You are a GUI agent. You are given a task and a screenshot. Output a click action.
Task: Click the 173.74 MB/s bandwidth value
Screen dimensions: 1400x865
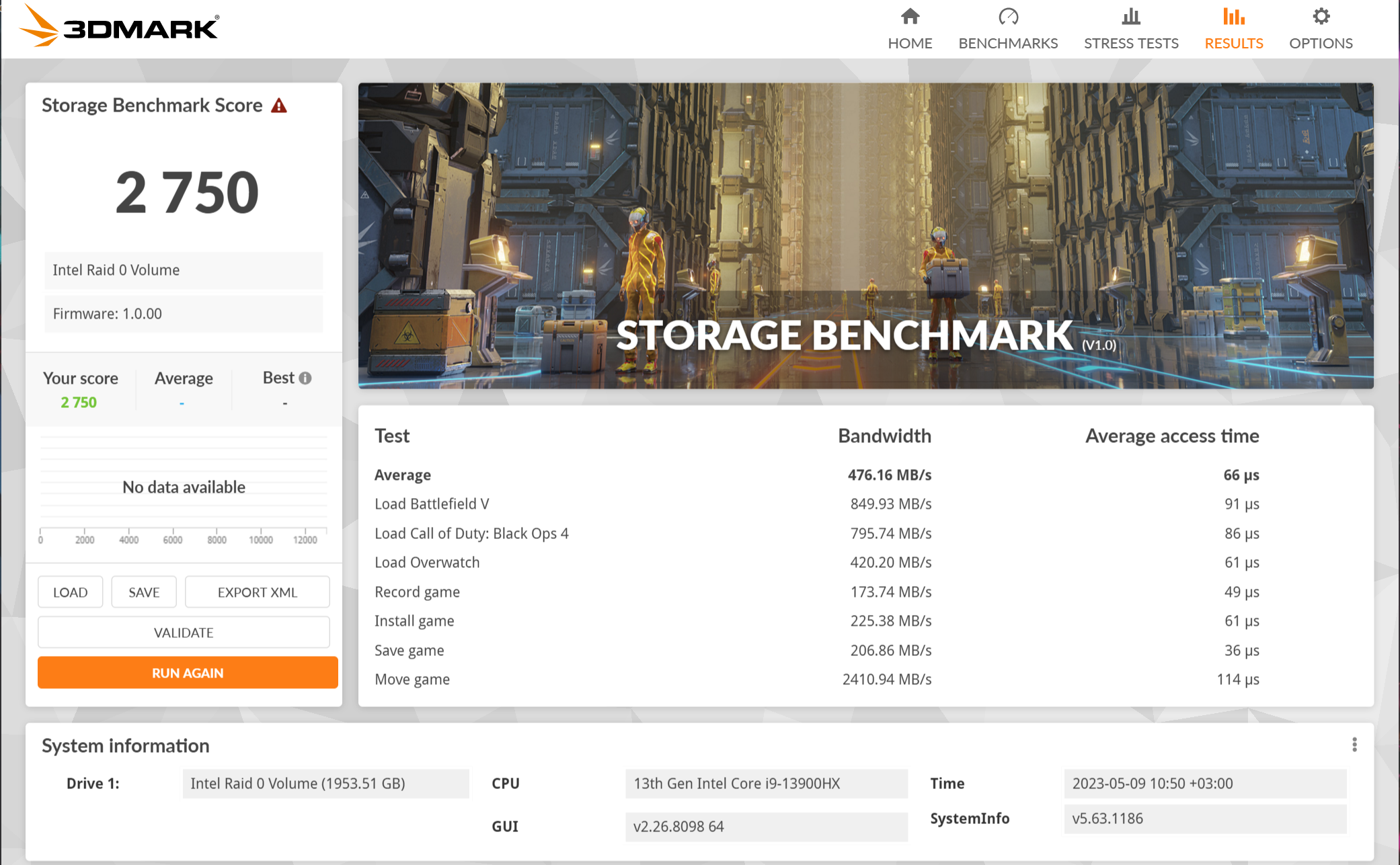(x=890, y=592)
